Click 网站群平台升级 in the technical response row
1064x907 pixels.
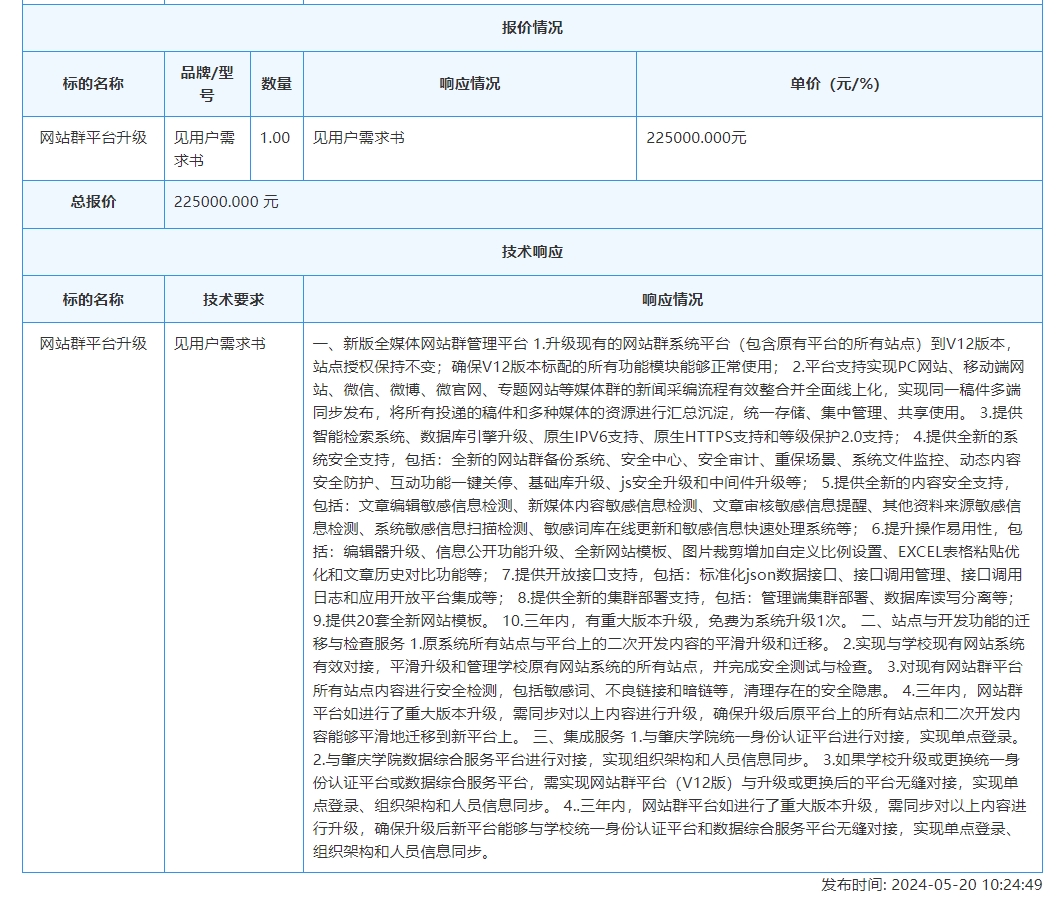coord(93,344)
